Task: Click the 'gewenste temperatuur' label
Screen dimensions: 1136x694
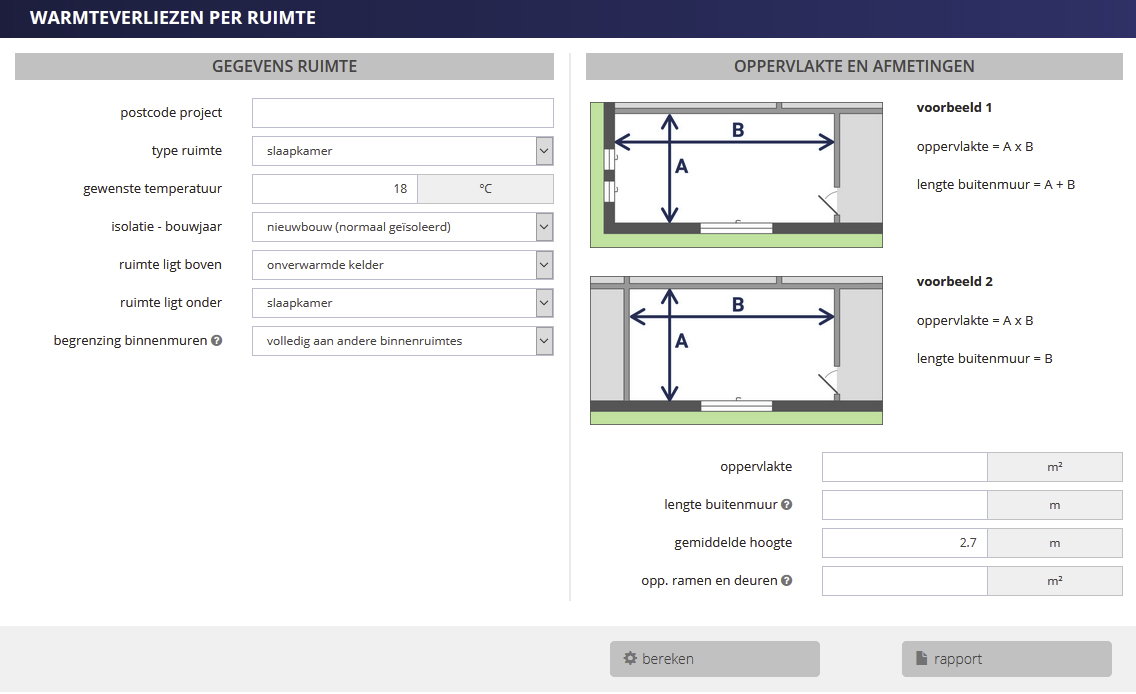Action: point(152,189)
